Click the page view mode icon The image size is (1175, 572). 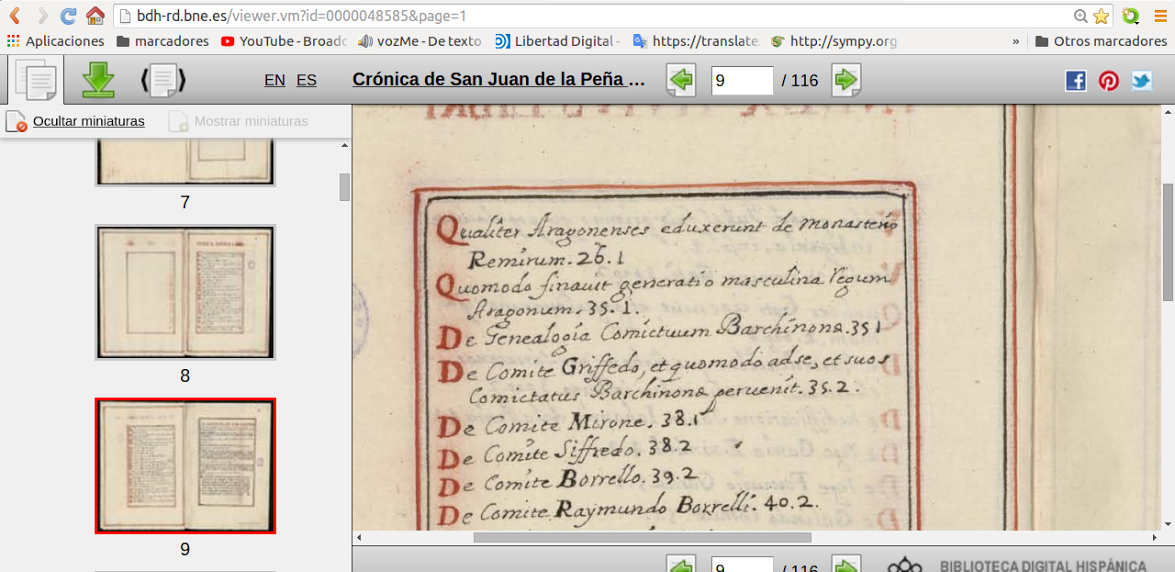pos(163,79)
